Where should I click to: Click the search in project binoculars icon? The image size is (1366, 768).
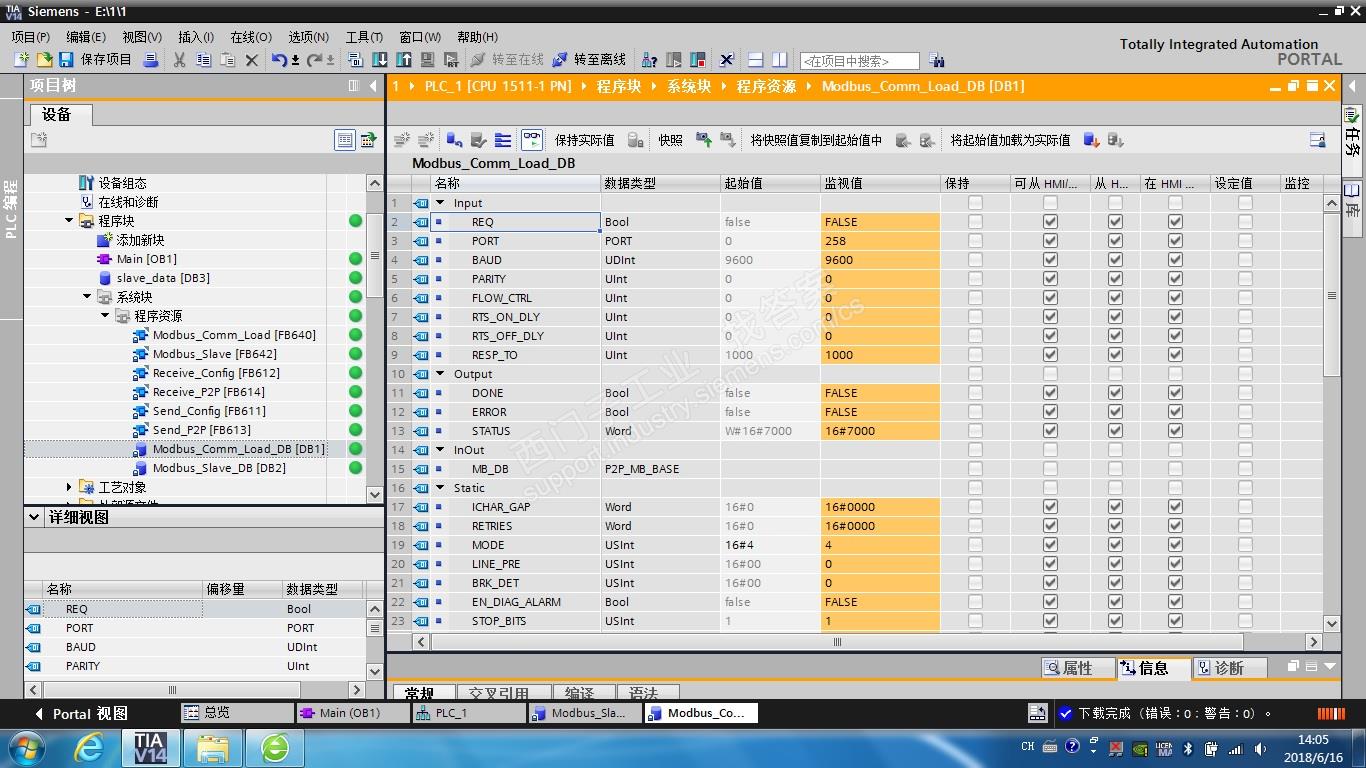936,60
